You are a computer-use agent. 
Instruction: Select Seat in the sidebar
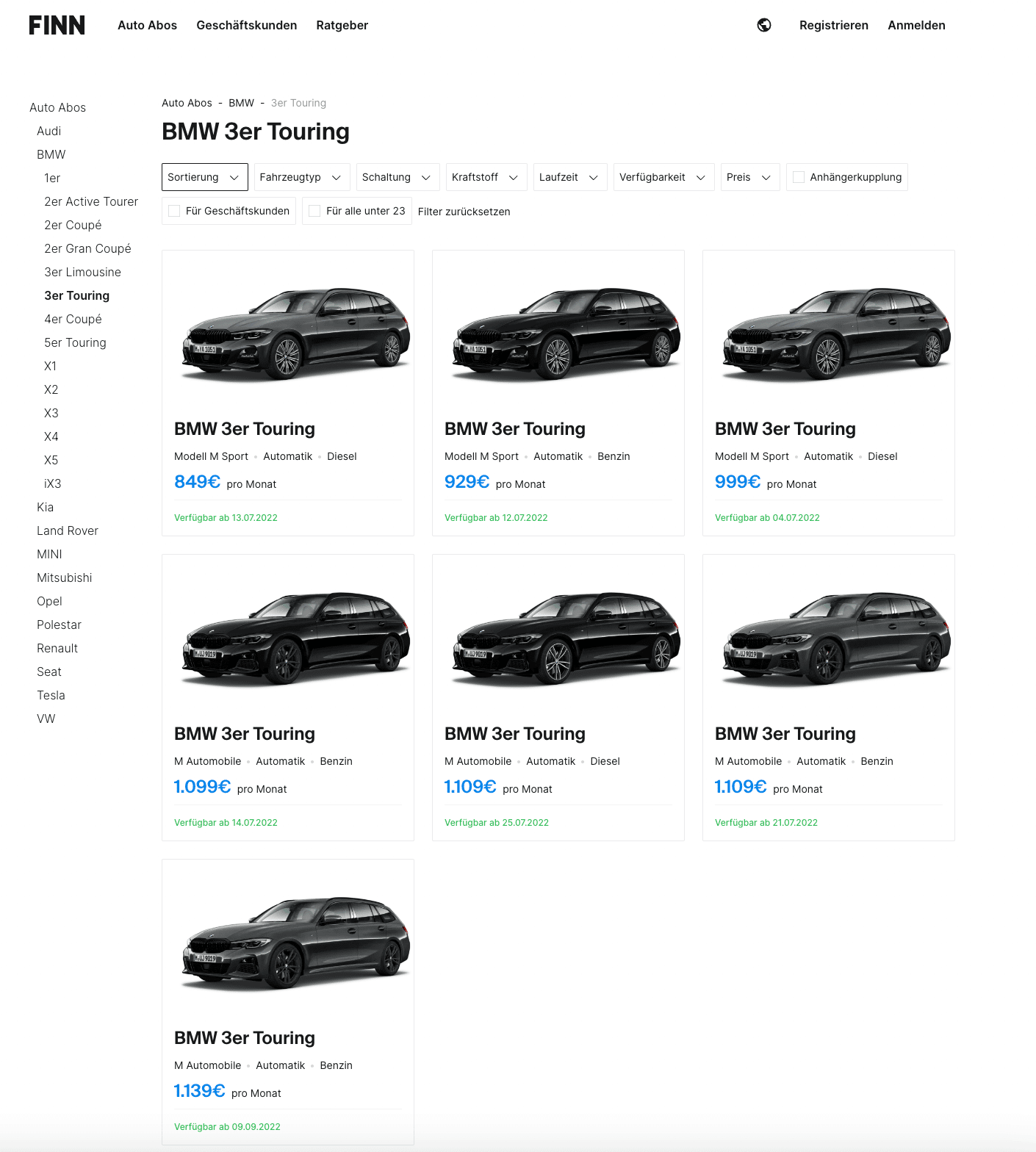(x=49, y=672)
